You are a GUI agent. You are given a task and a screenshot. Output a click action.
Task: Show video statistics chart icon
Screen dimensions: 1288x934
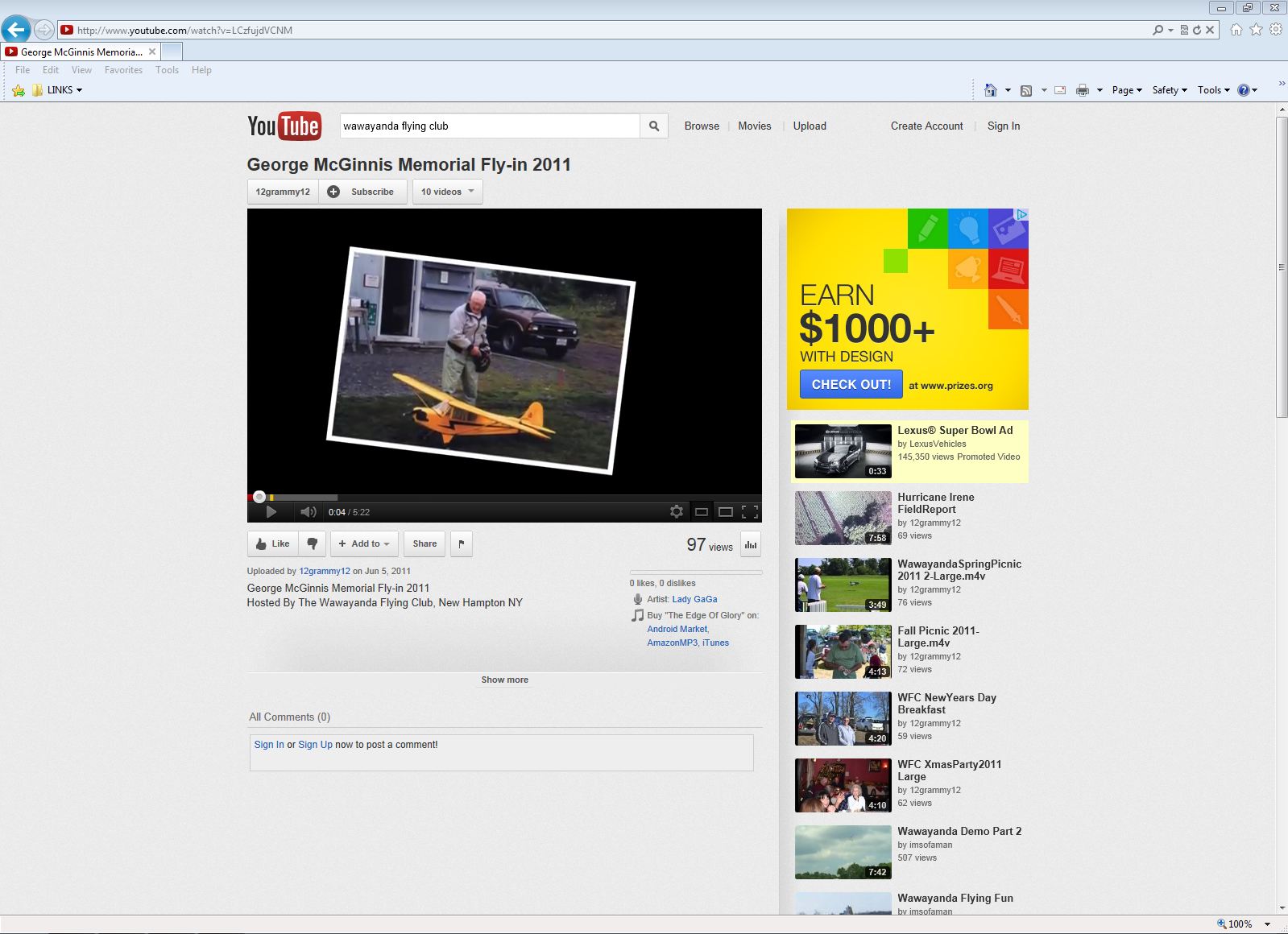pyautogui.click(x=751, y=544)
